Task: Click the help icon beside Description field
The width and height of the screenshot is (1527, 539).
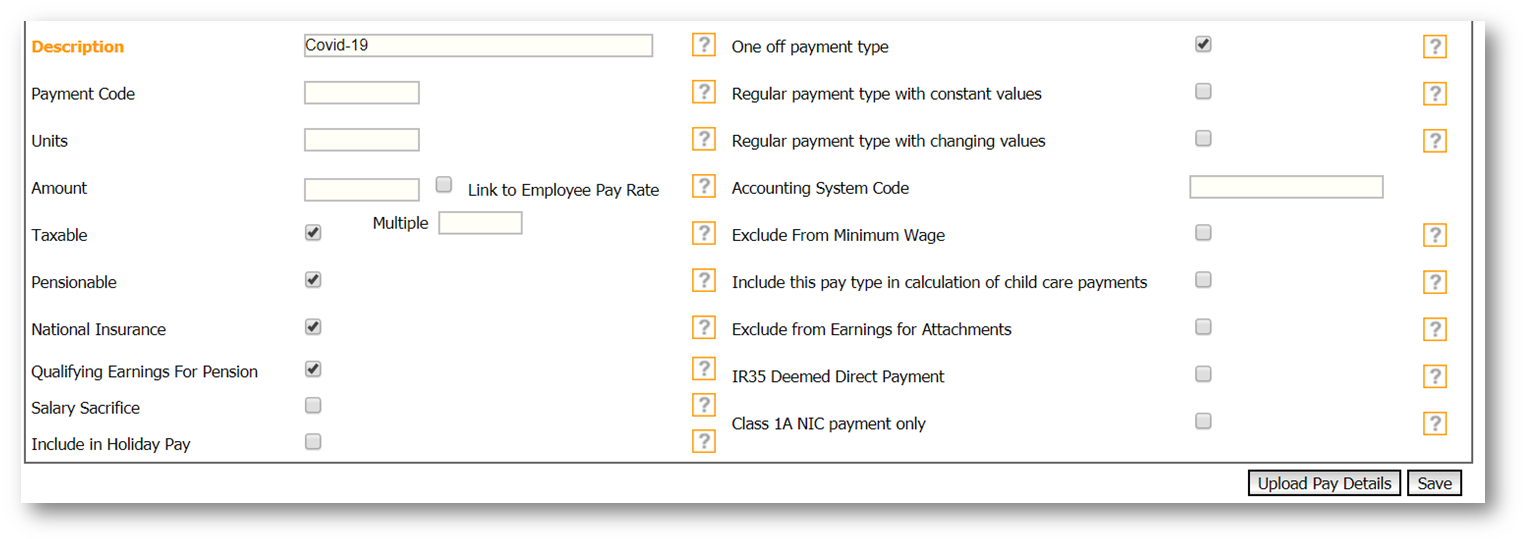Action: (704, 45)
